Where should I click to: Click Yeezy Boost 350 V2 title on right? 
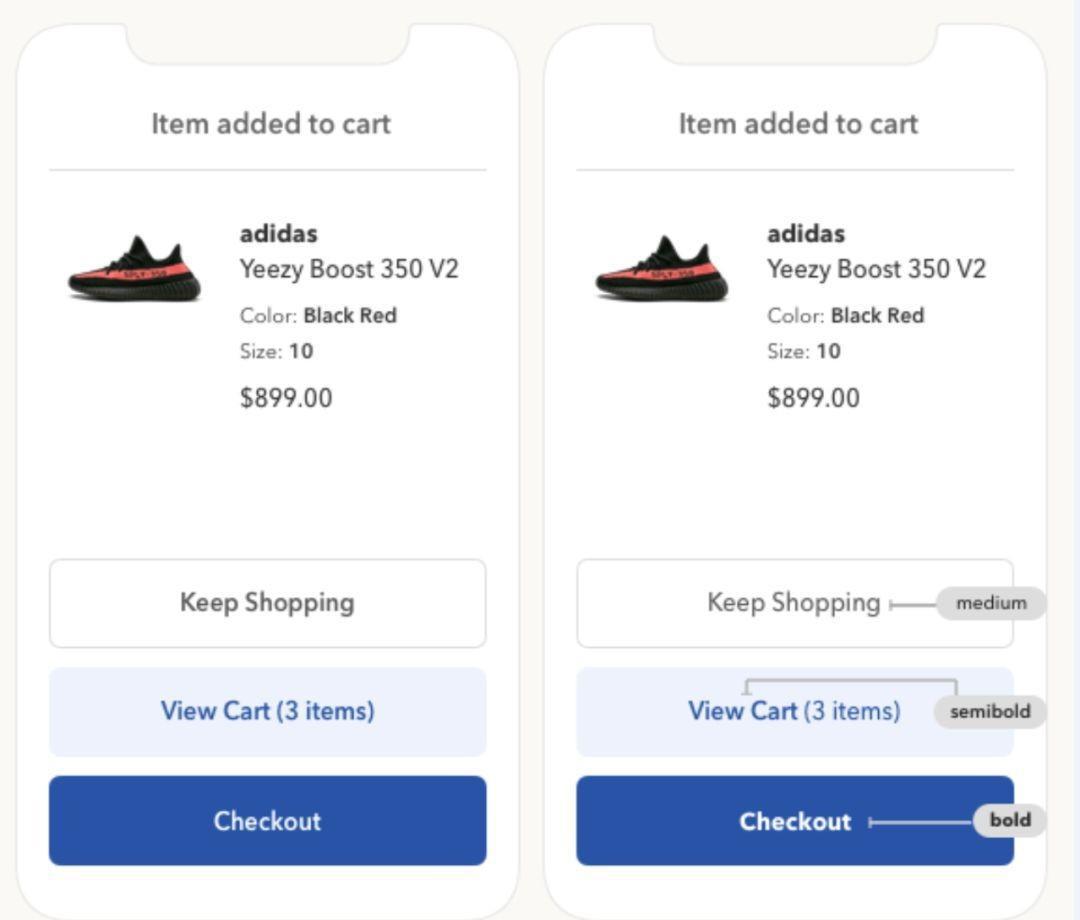coord(877,269)
